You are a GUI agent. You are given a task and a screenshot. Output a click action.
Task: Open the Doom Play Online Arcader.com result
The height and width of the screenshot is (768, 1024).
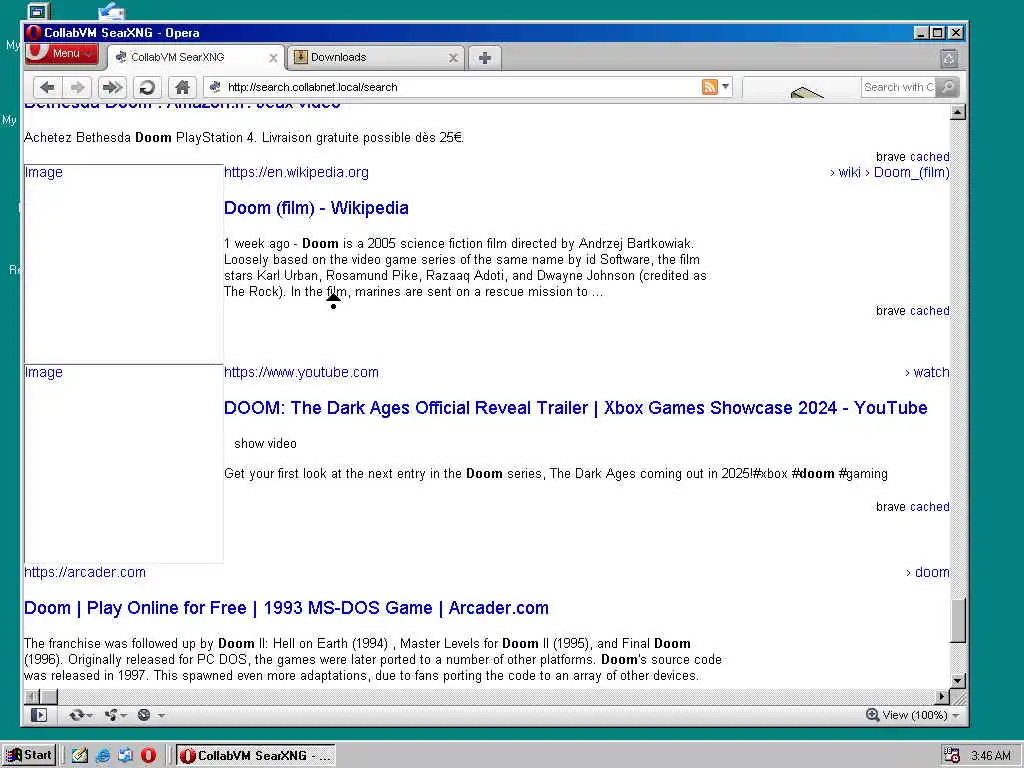click(x=286, y=608)
